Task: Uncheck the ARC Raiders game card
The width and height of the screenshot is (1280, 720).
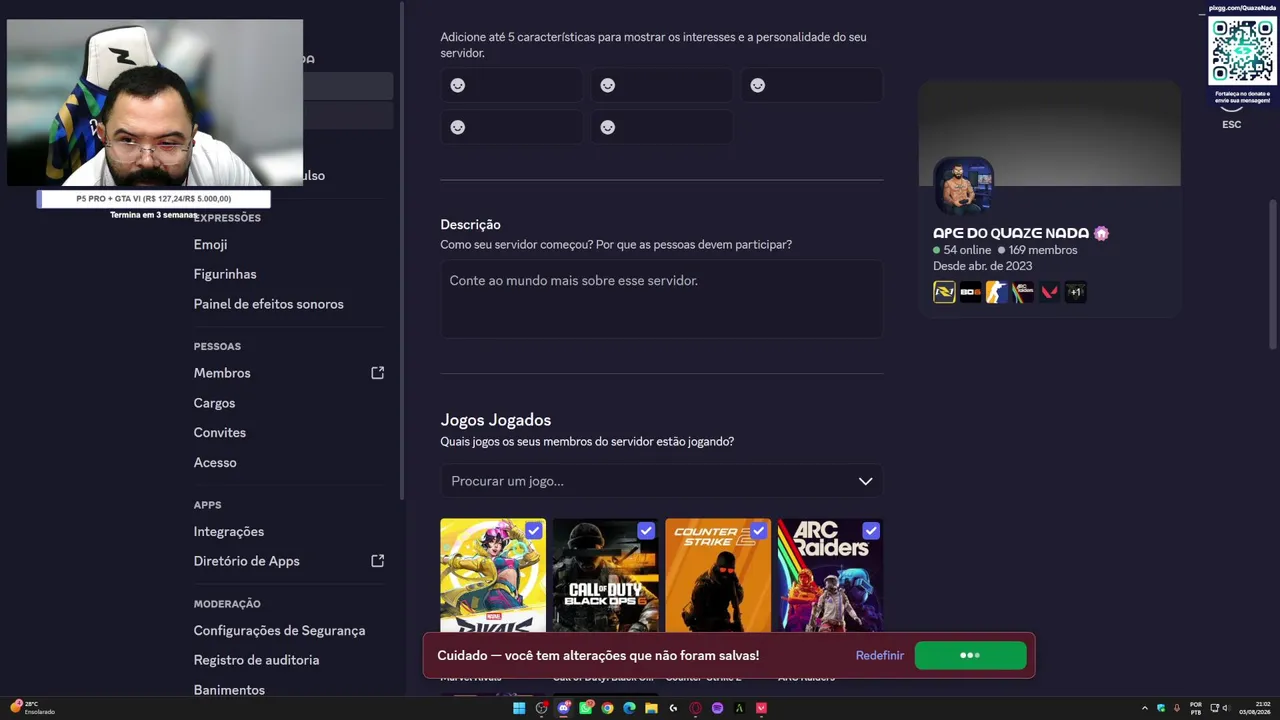Action: (871, 531)
